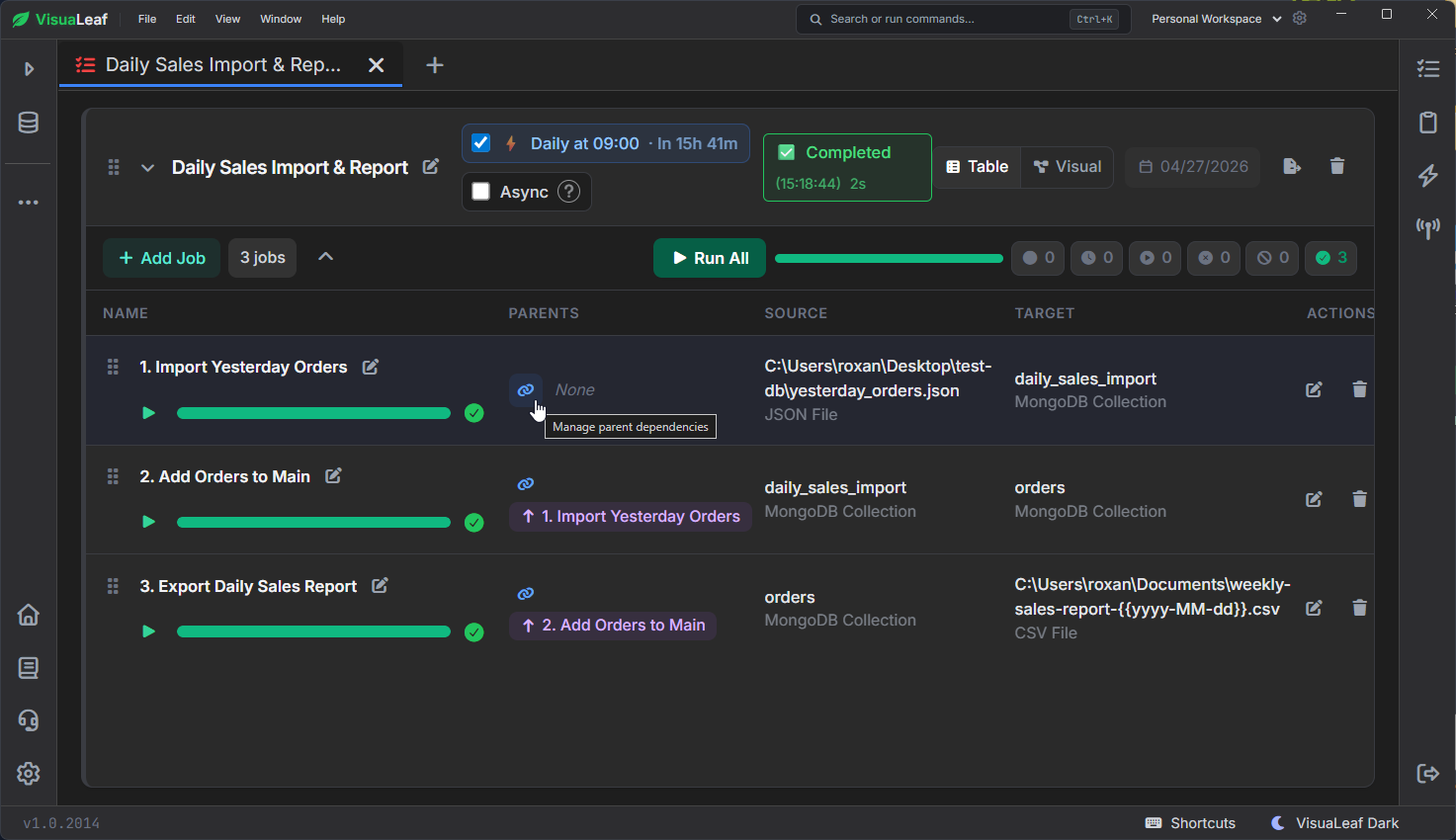
Task: Open a new tab with plus button
Action: 435,65
